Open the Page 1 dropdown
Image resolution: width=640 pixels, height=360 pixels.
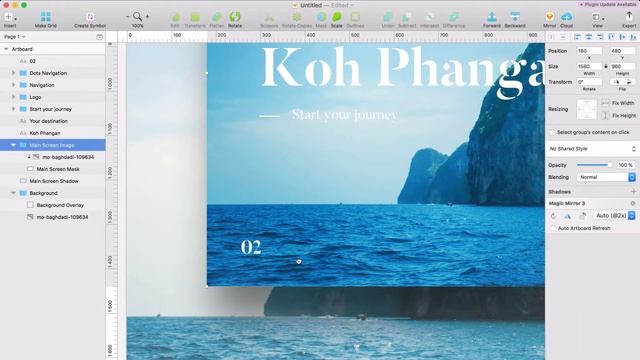tap(15, 37)
